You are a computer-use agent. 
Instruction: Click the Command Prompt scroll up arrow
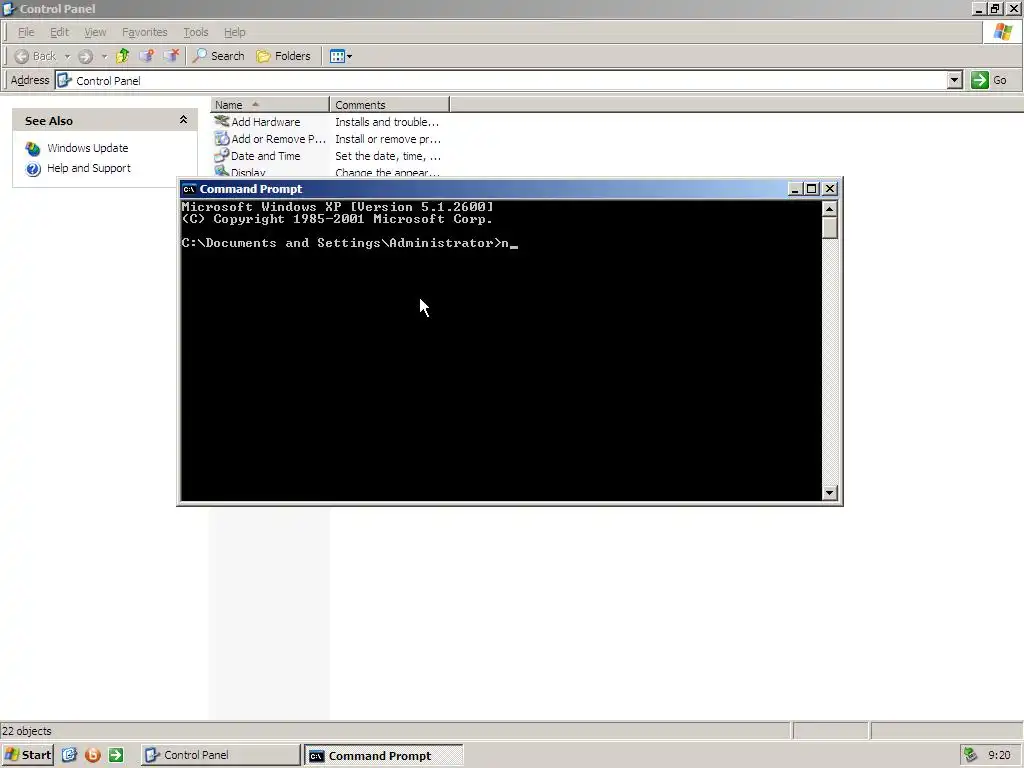[x=829, y=209]
